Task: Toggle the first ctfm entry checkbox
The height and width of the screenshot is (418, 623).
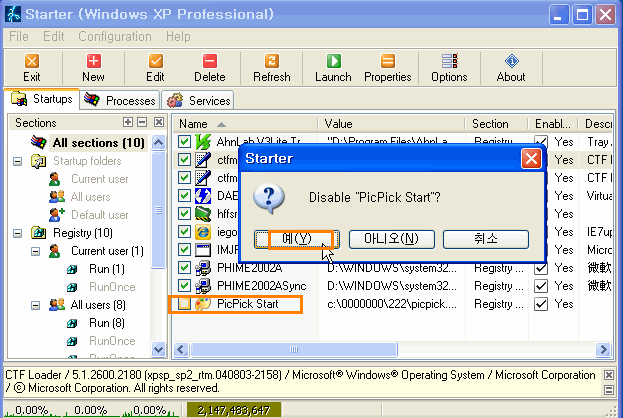Action: [x=184, y=160]
